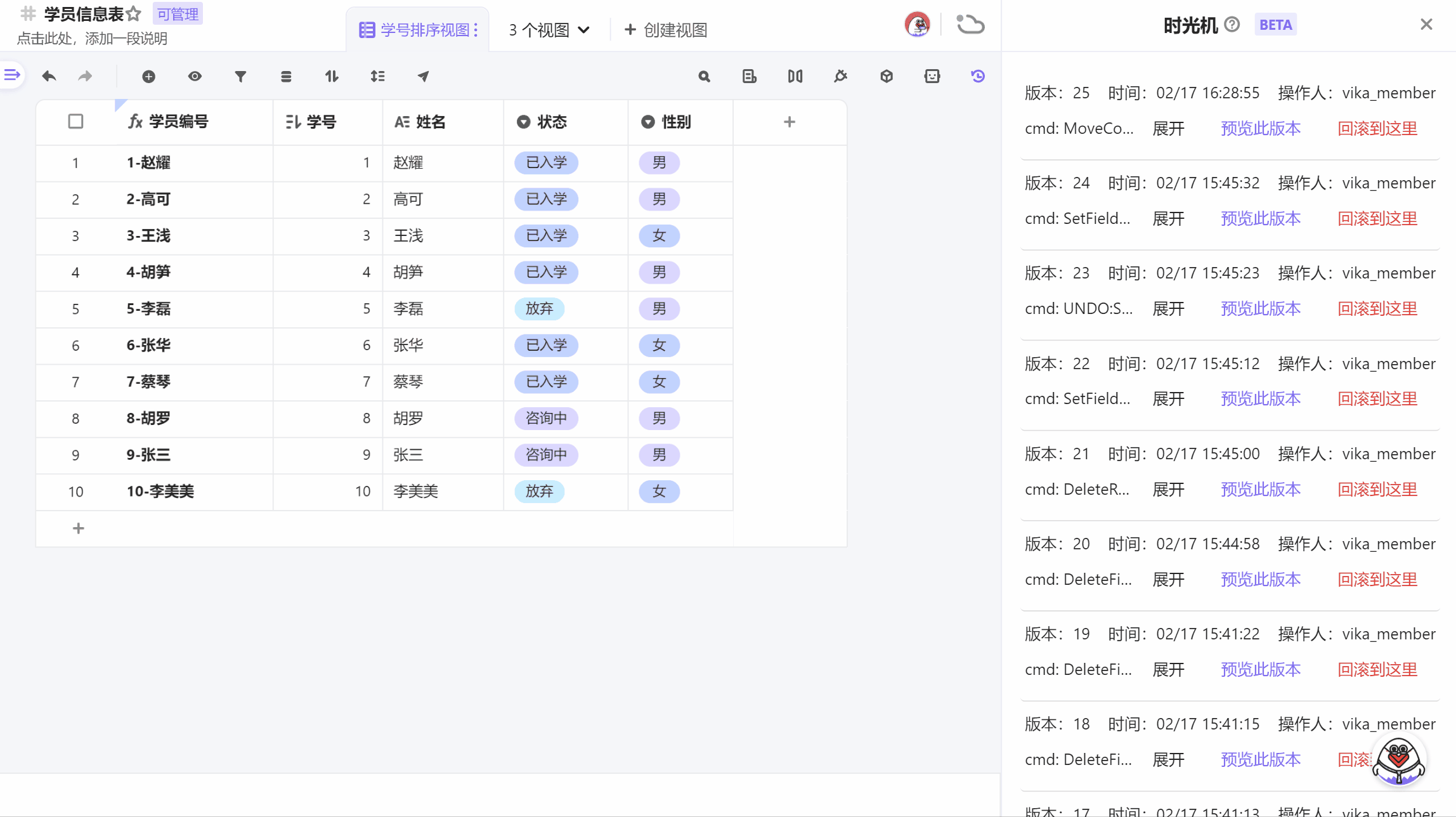Screen dimensions: 1456x817
Task: Click the assistant mascot floating icon
Action: 1398,760
